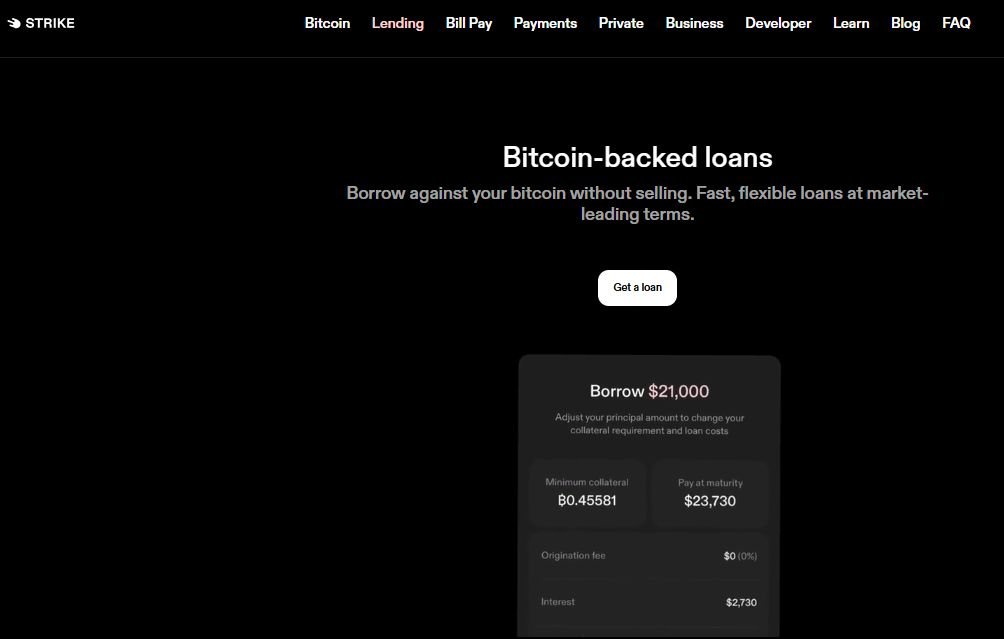Open the Business navigation item

694,23
